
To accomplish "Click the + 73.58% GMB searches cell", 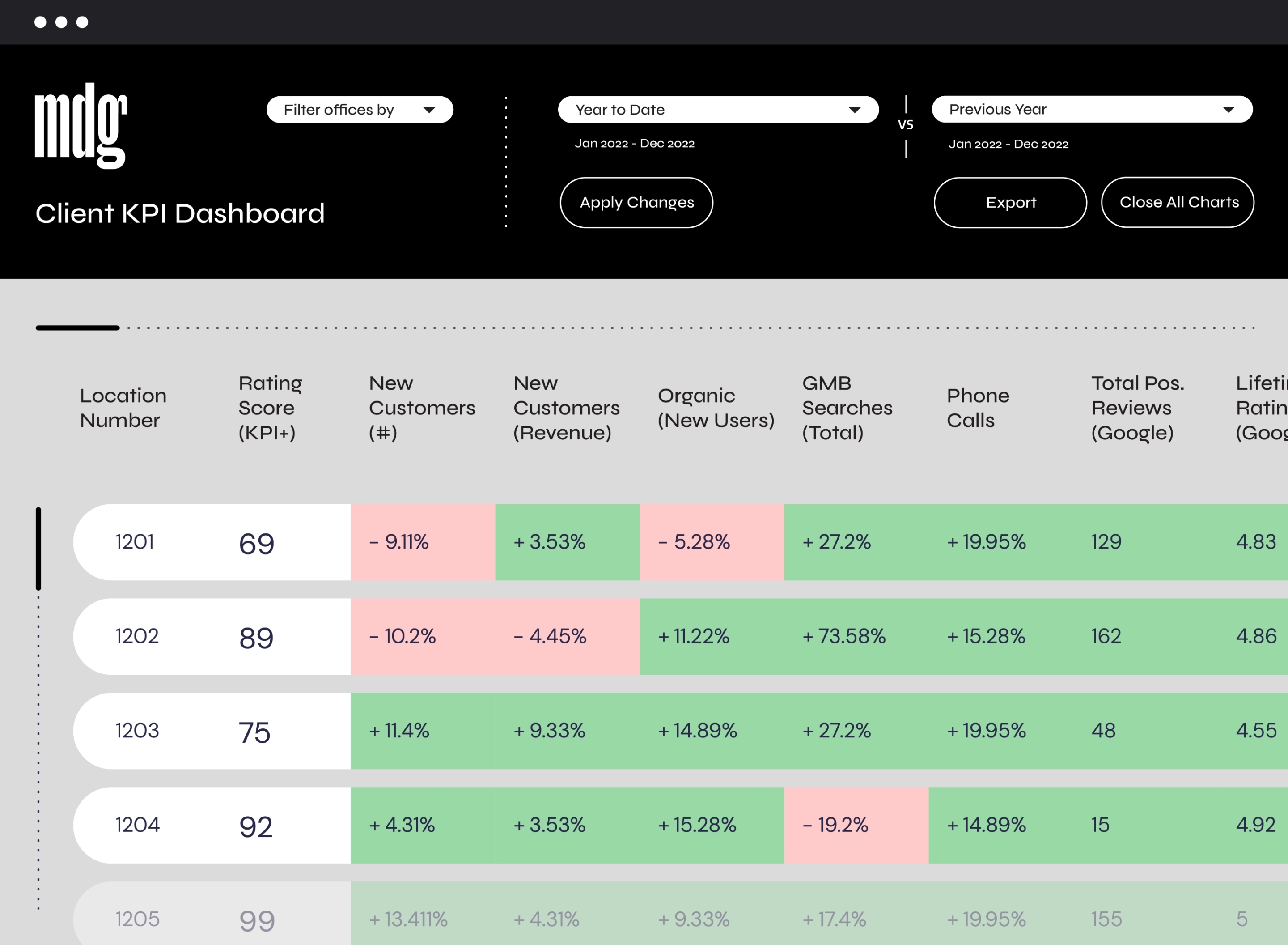I will pyautogui.click(x=856, y=636).
